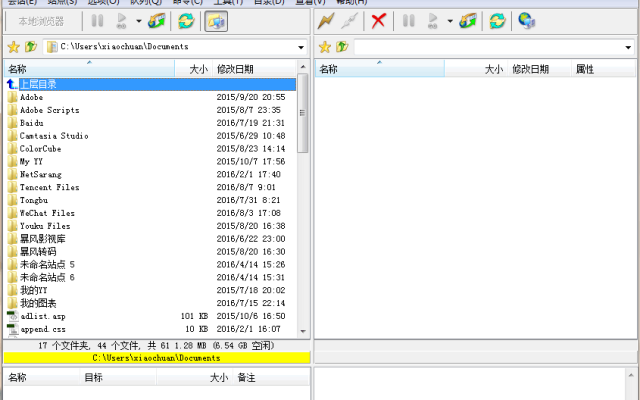Select the Baidu folder
This screenshot has width=640, height=400.
click(x=31, y=123)
